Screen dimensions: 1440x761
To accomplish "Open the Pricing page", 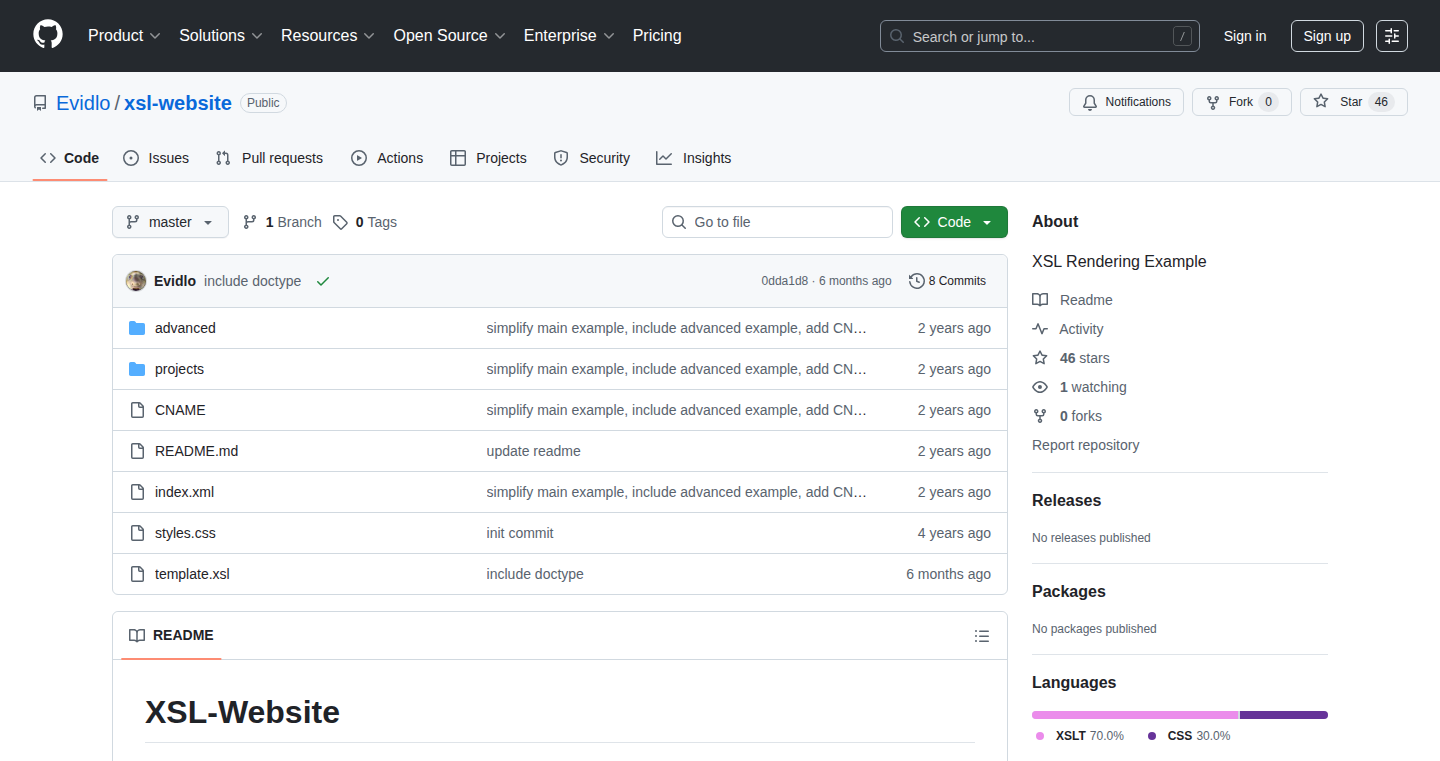I will [657, 36].
